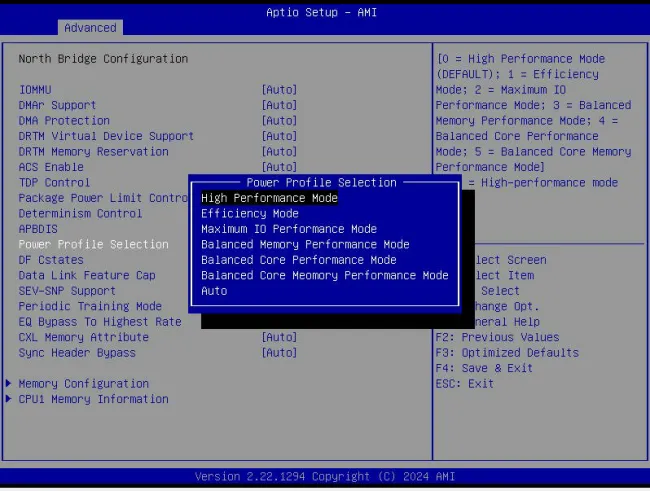Image resolution: width=650 pixels, height=491 pixels.
Task: Select Balanced Core Meomory Performance Mode
Action: pos(324,275)
